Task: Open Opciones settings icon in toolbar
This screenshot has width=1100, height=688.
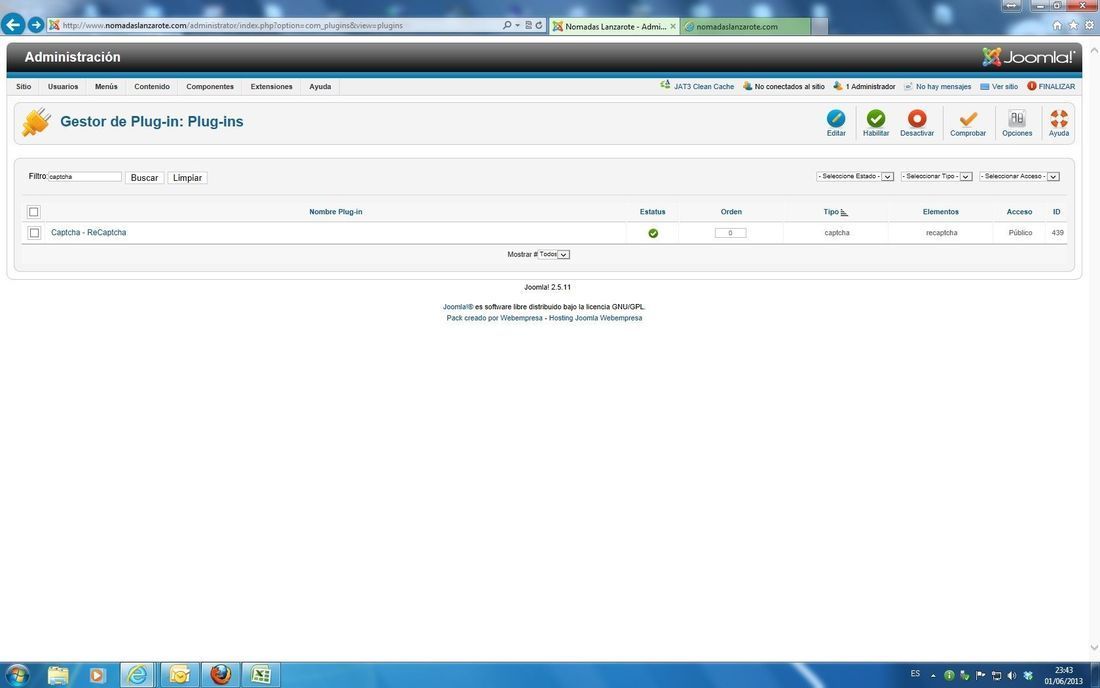Action: (1017, 118)
